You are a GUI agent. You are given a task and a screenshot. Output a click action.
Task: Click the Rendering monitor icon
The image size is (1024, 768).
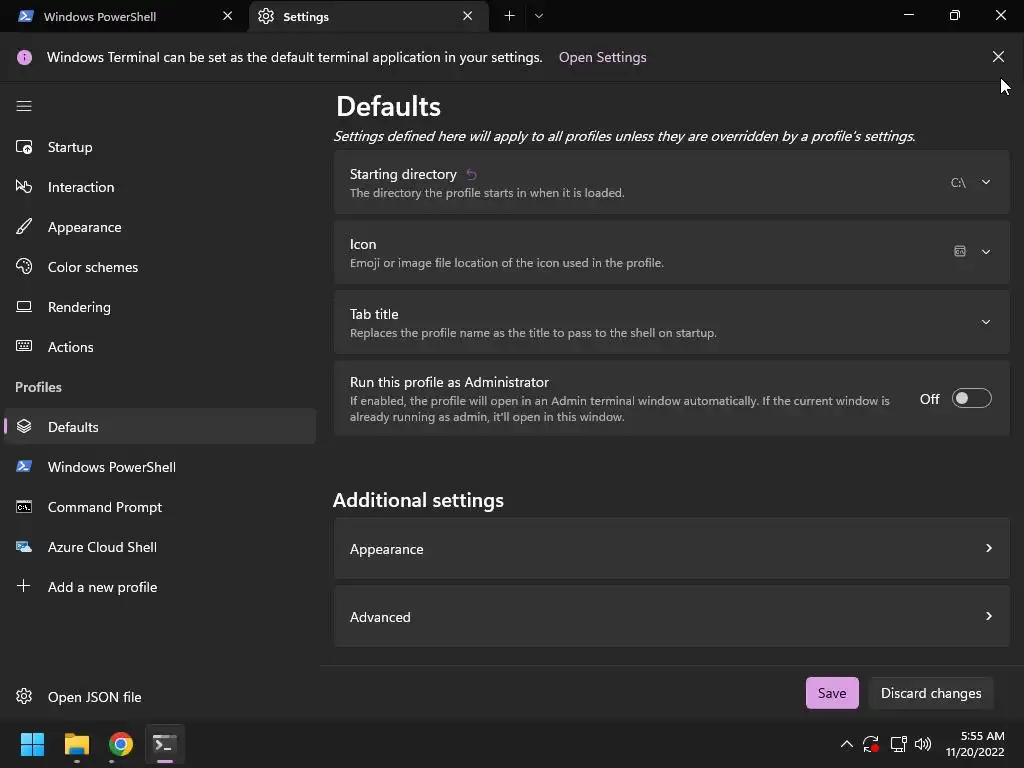[24, 306]
